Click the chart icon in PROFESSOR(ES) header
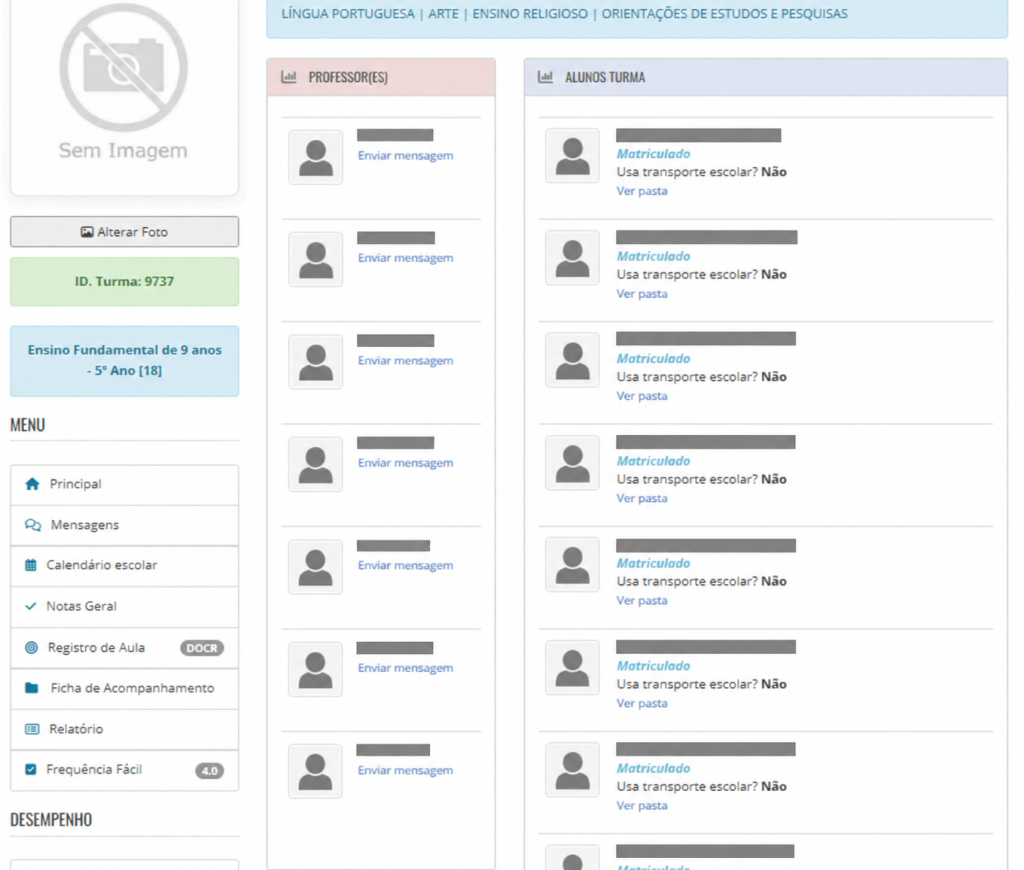 (289, 77)
